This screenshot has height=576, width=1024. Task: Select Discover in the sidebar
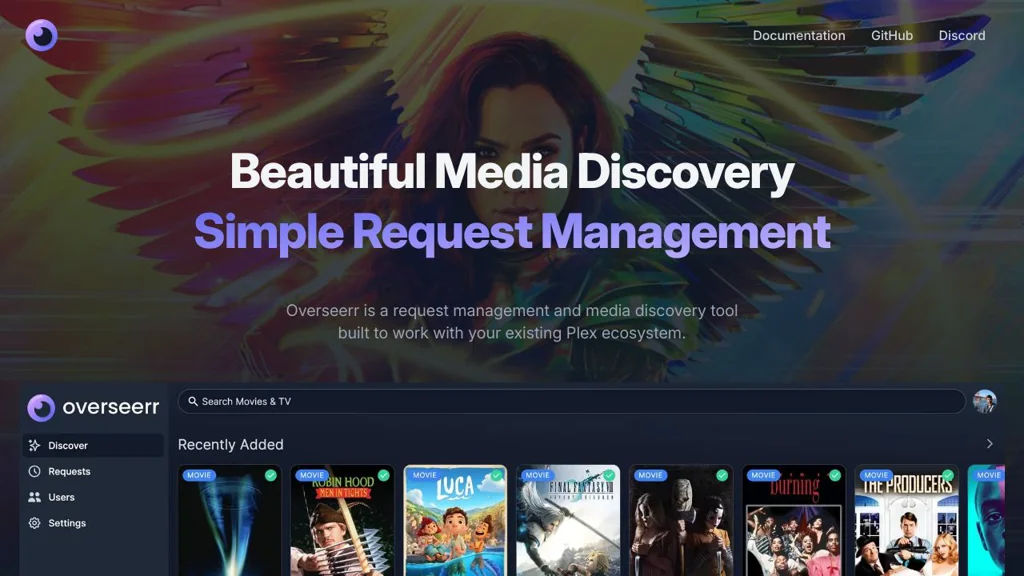coord(92,445)
